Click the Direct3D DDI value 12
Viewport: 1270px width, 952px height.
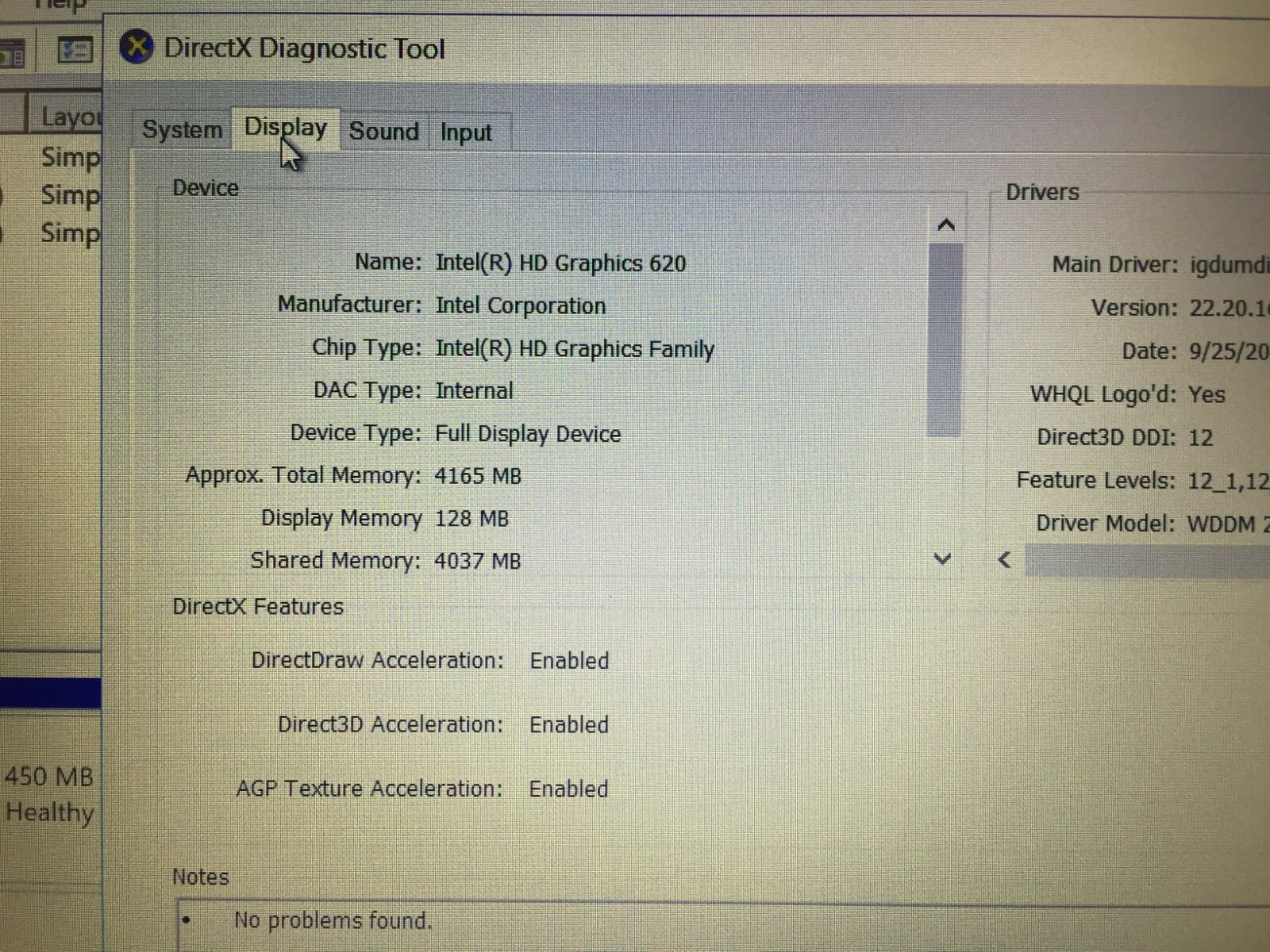tap(1200, 438)
